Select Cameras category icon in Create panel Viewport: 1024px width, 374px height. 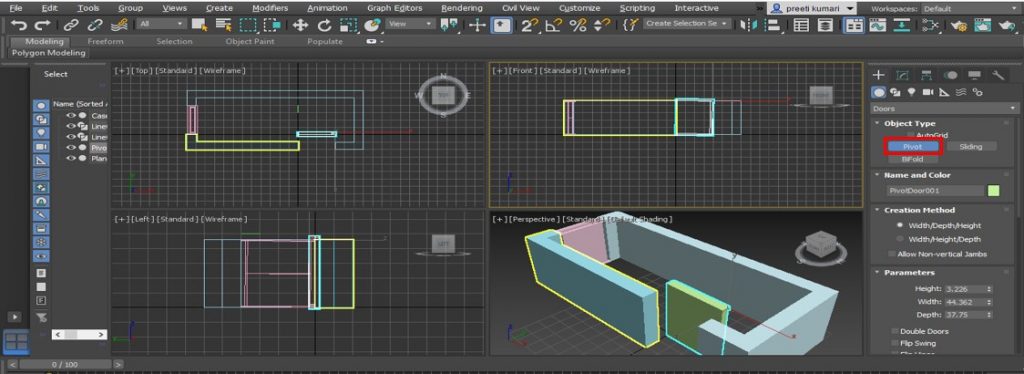click(928, 92)
